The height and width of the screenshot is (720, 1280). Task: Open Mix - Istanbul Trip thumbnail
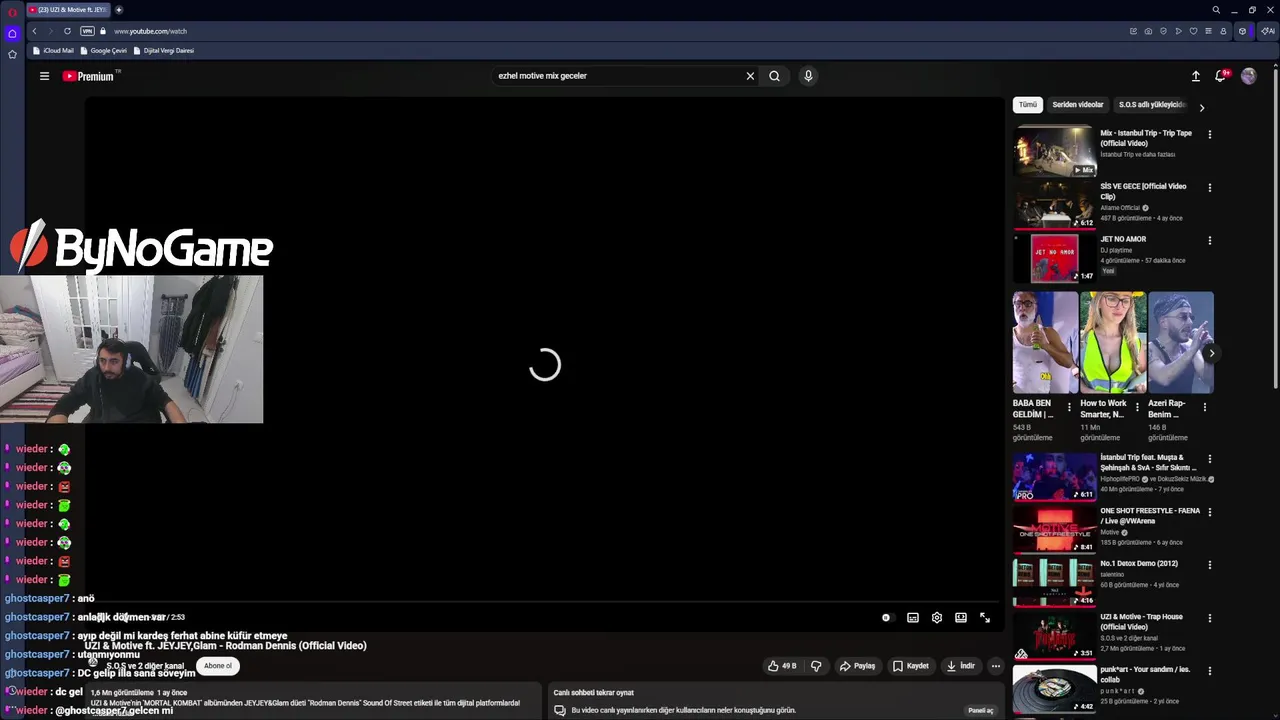point(1054,150)
